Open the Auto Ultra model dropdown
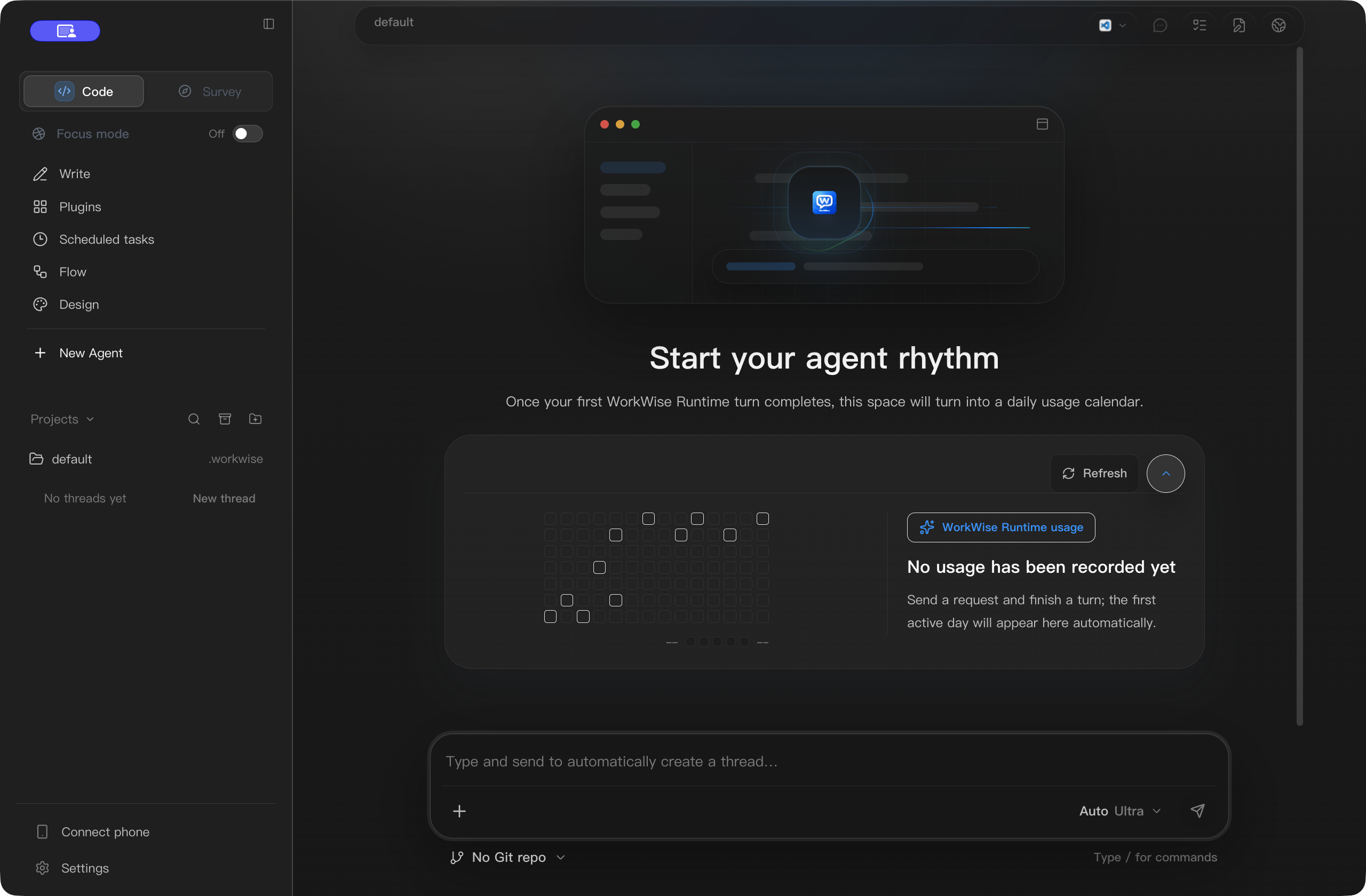Screen dimensions: 1366x896 [x=1121, y=811]
